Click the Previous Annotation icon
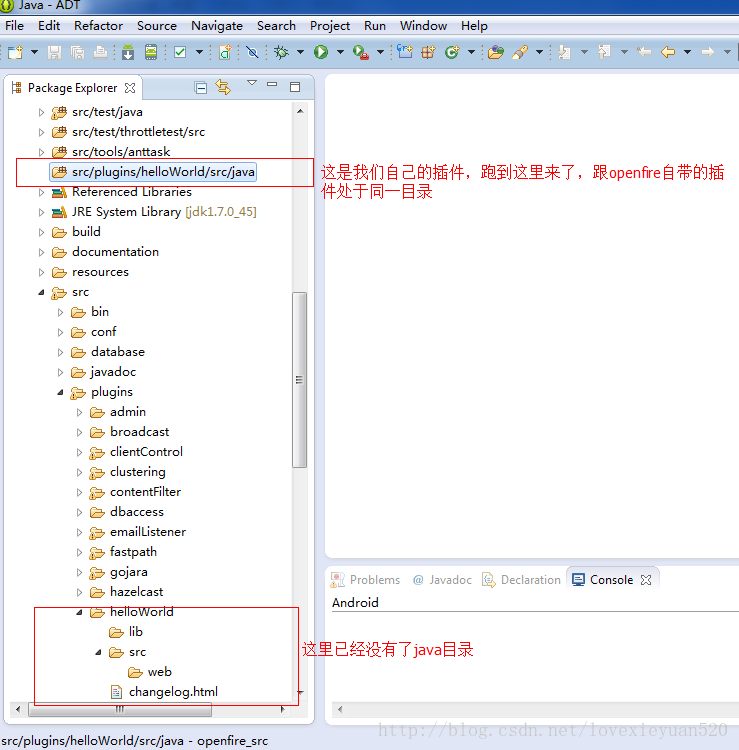Image resolution: width=739 pixels, height=750 pixels. coord(604,52)
